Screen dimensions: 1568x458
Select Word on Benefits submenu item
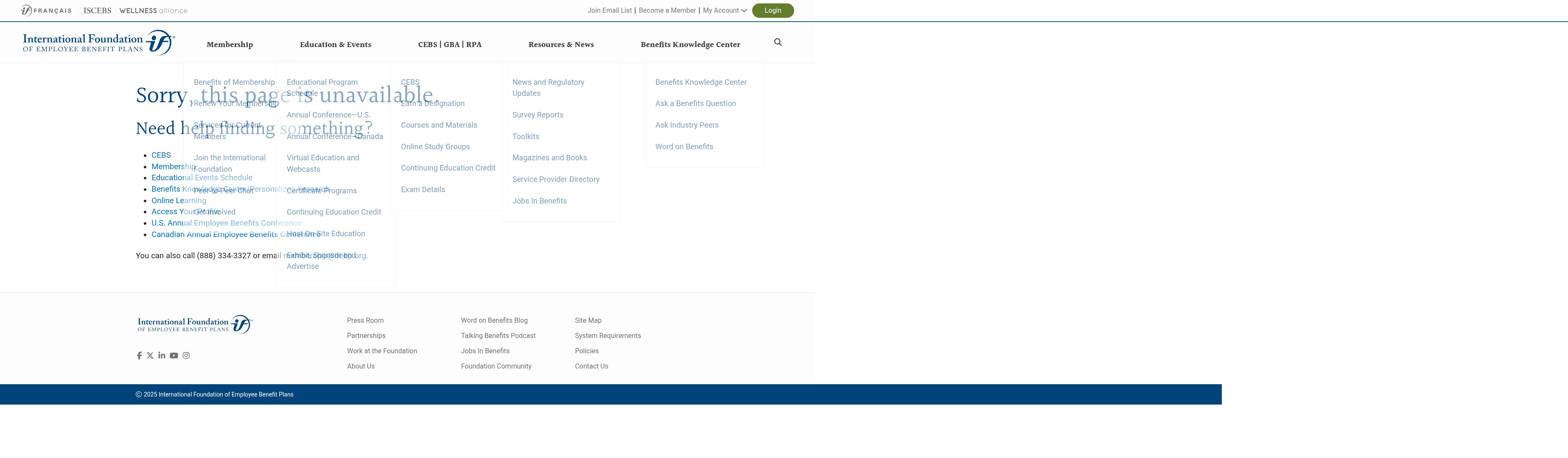tap(684, 147)
